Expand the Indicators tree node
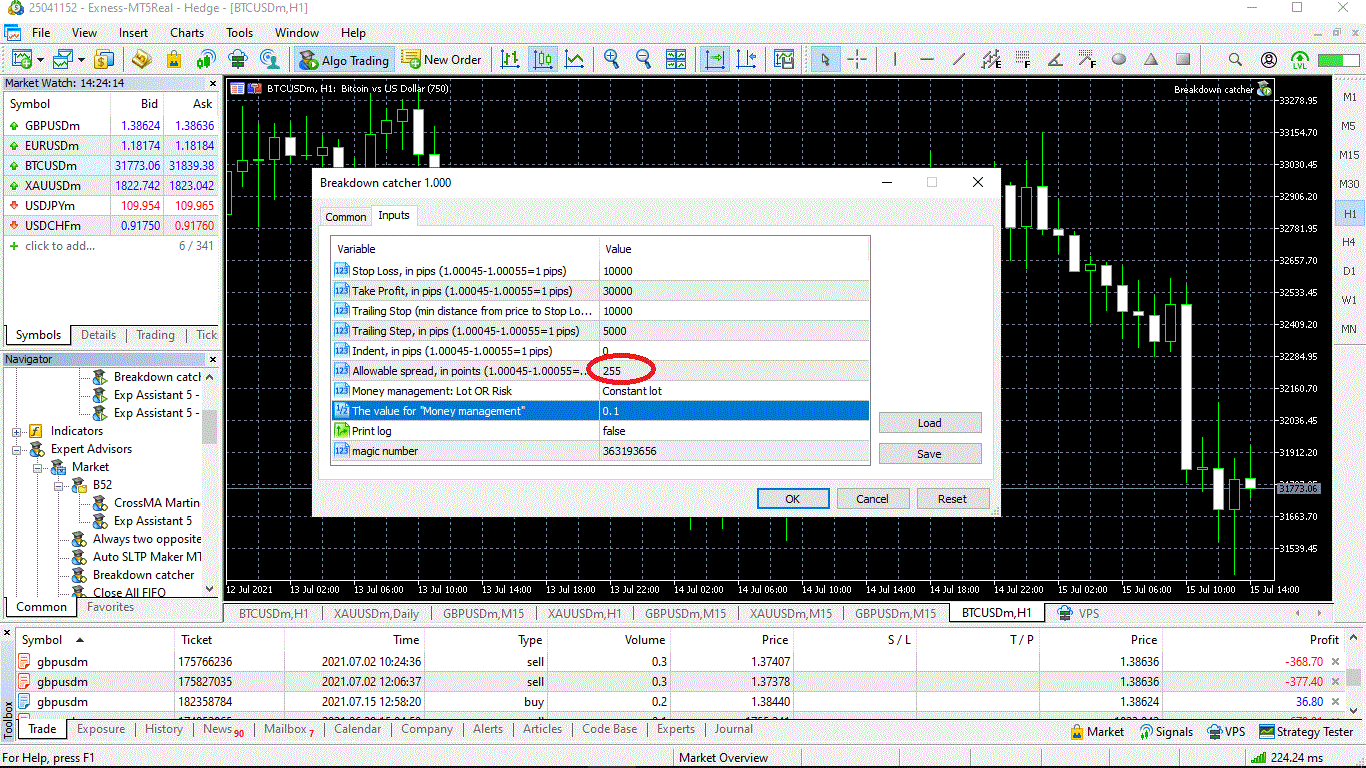This screenshot has width=1366, height=768. [17, 431]
